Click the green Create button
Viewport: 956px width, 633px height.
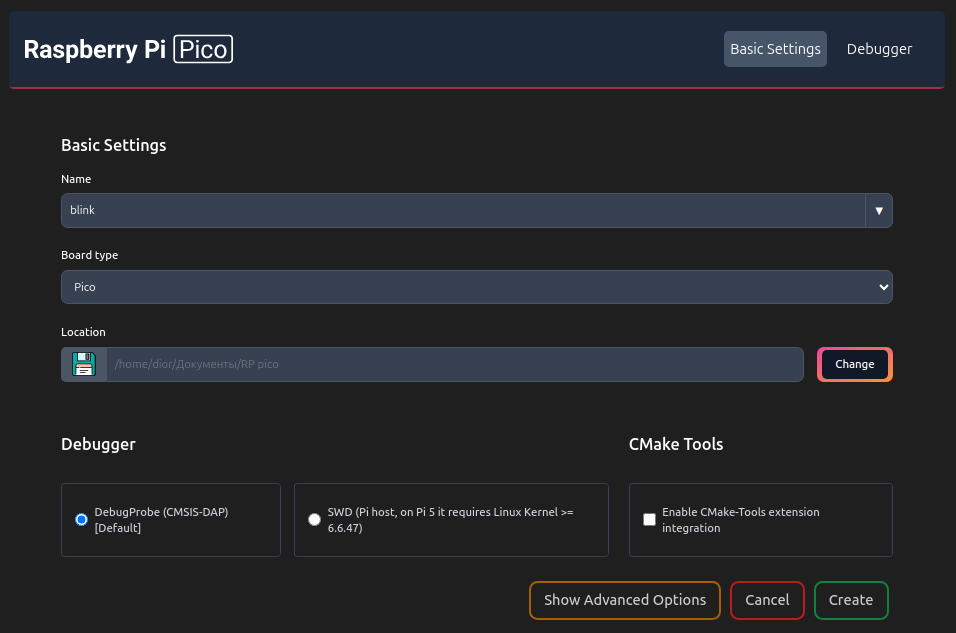[x=851, y=600]
